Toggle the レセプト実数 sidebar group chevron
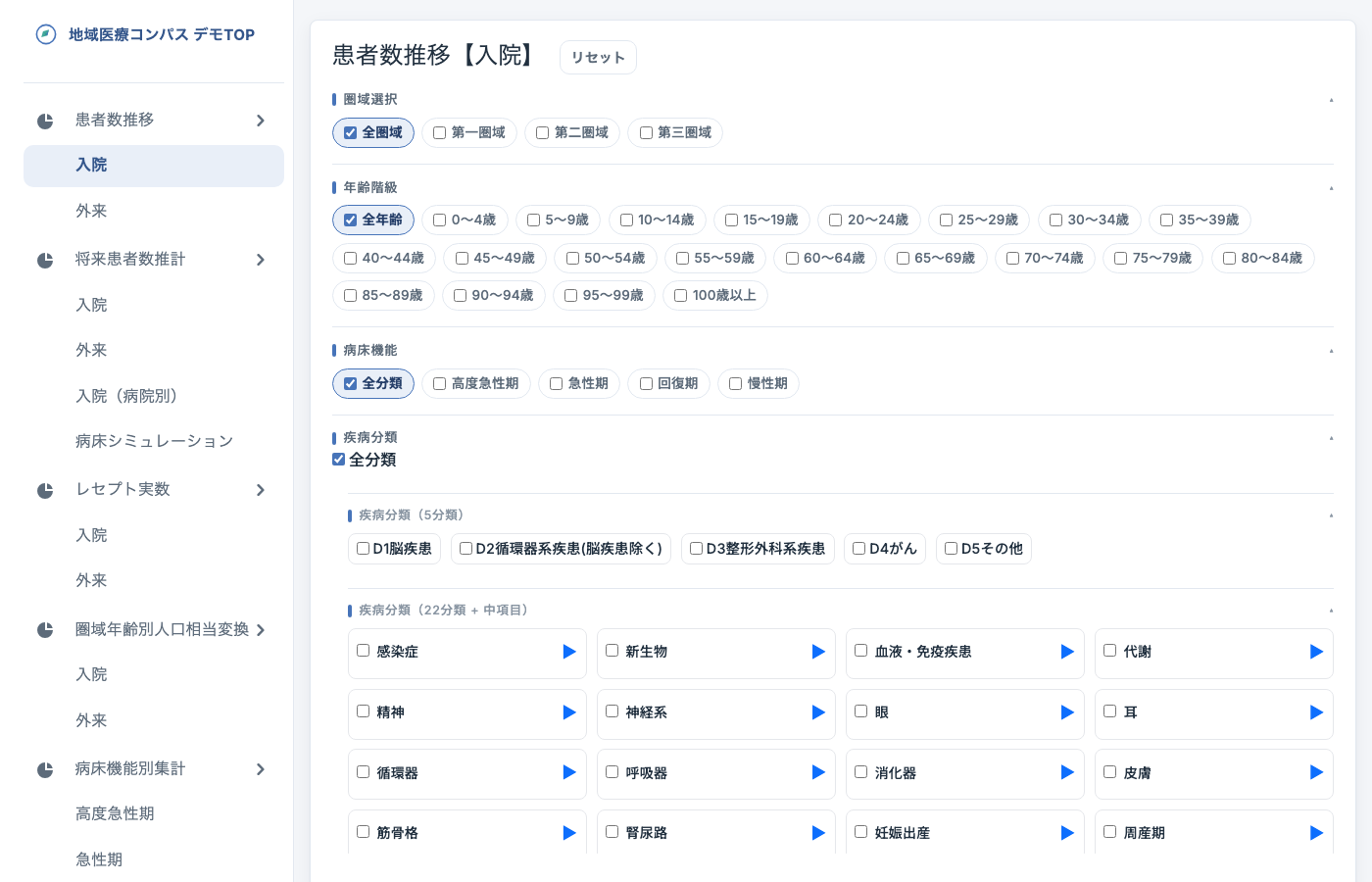The width and height of the screenshot is (1372, 882). point(261,490)
